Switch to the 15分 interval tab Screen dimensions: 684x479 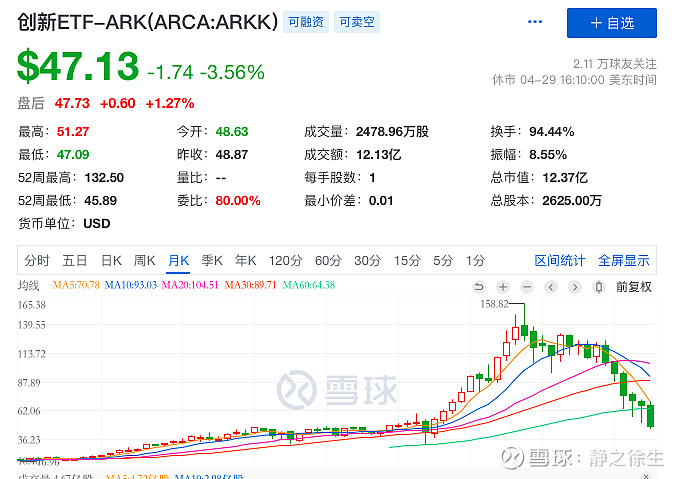click(407, 260)
